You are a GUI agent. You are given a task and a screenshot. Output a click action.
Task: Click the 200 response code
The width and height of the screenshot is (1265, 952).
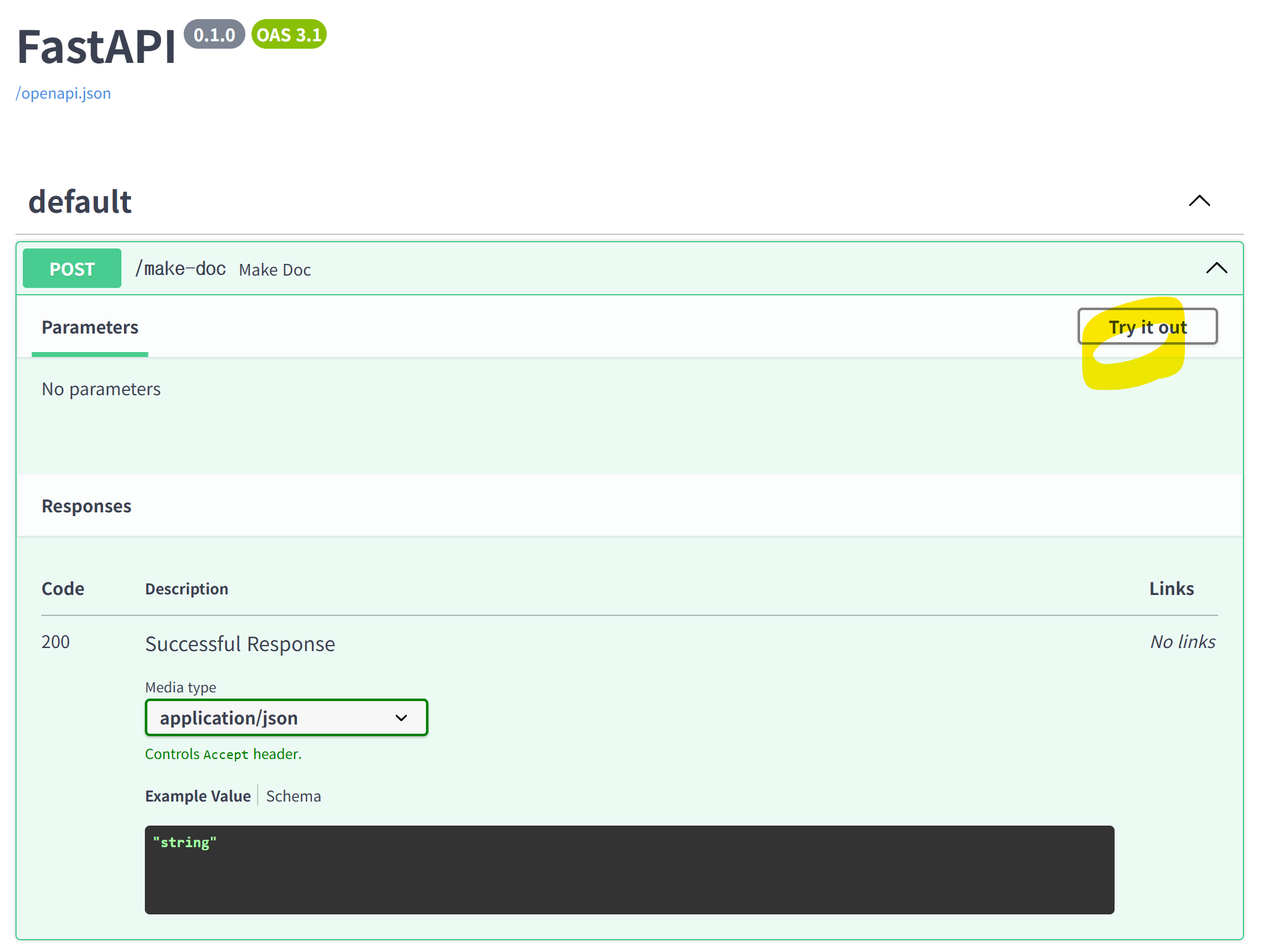coord(55,642)
